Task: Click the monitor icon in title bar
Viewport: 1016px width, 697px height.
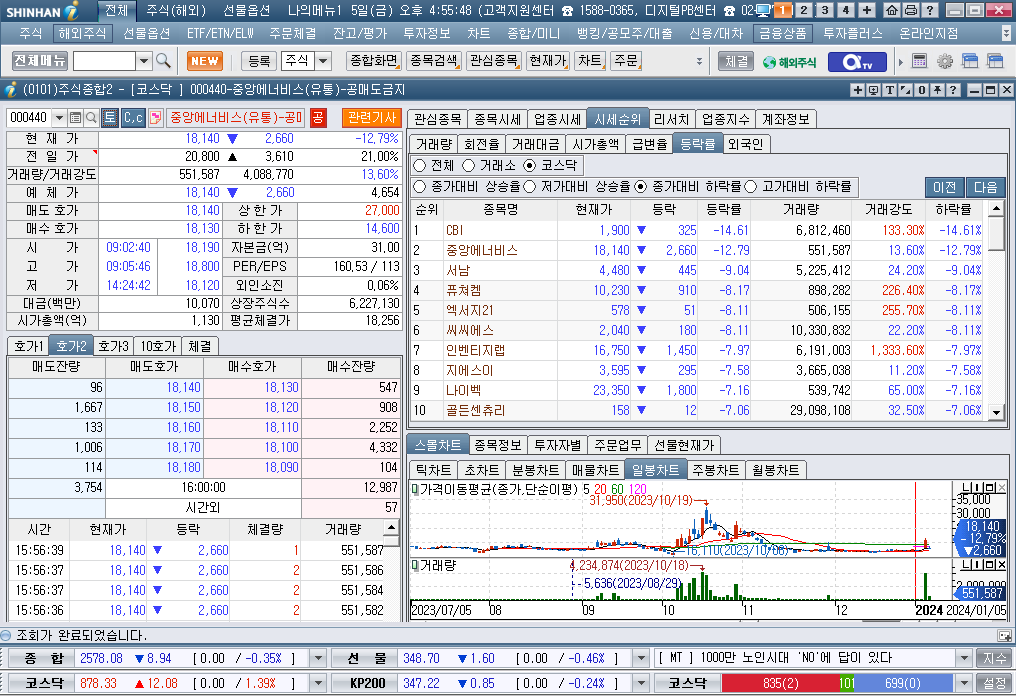Action: (x=763, y=10)
